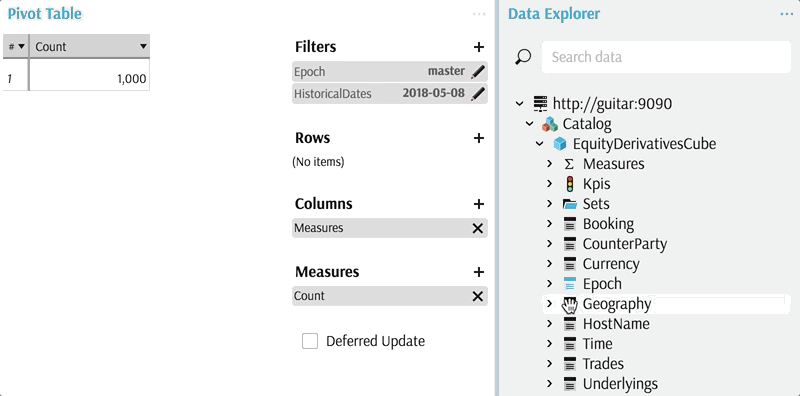Click the Catalog cubes icon
800x396 pixels.
tap(550, 124)
